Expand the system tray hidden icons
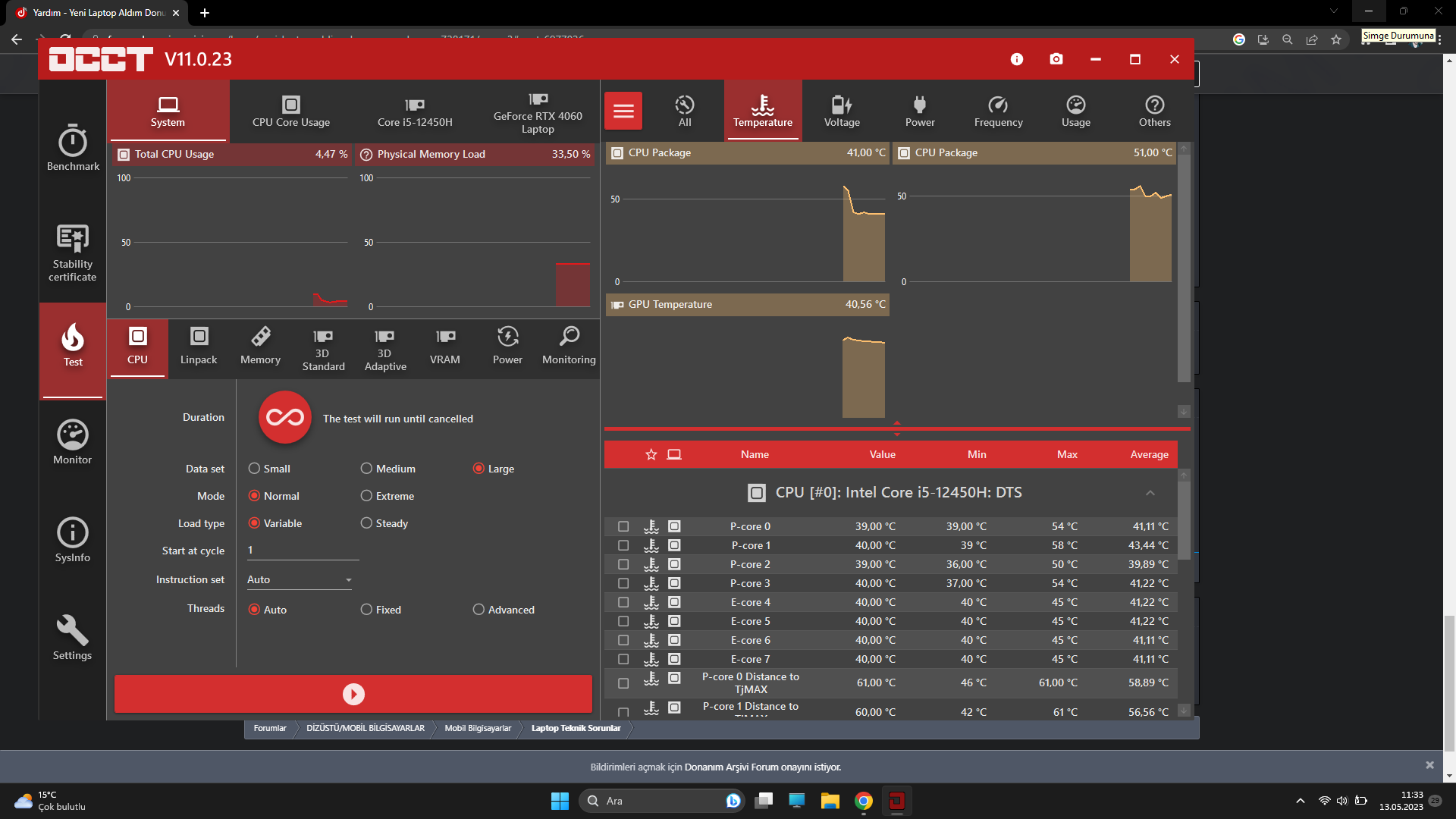The image size is (1456, 819). coord(1301,801)
